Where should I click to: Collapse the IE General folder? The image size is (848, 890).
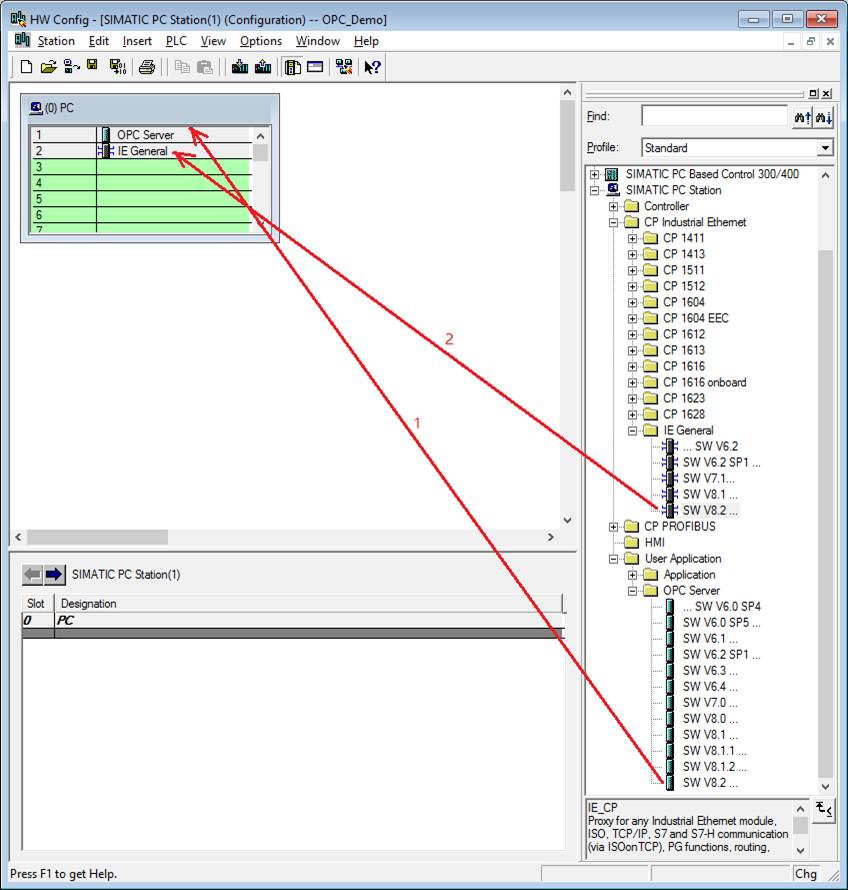coord(632,431)
